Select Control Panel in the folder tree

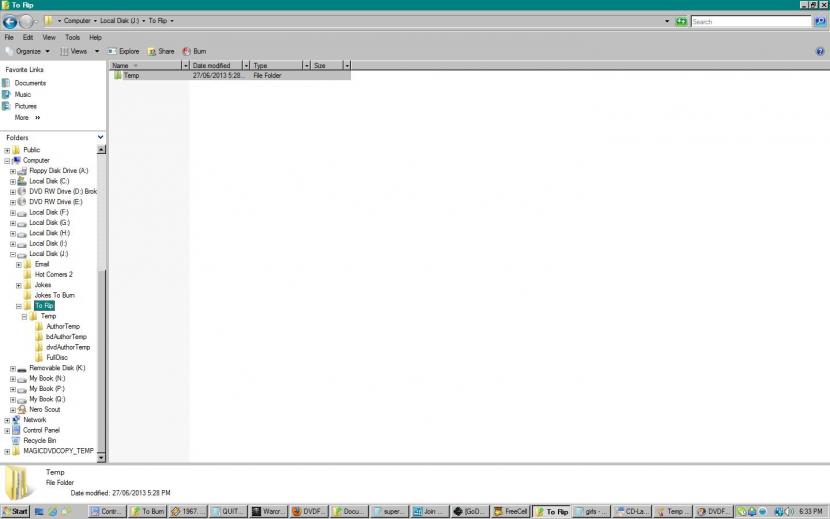[41, 430]
